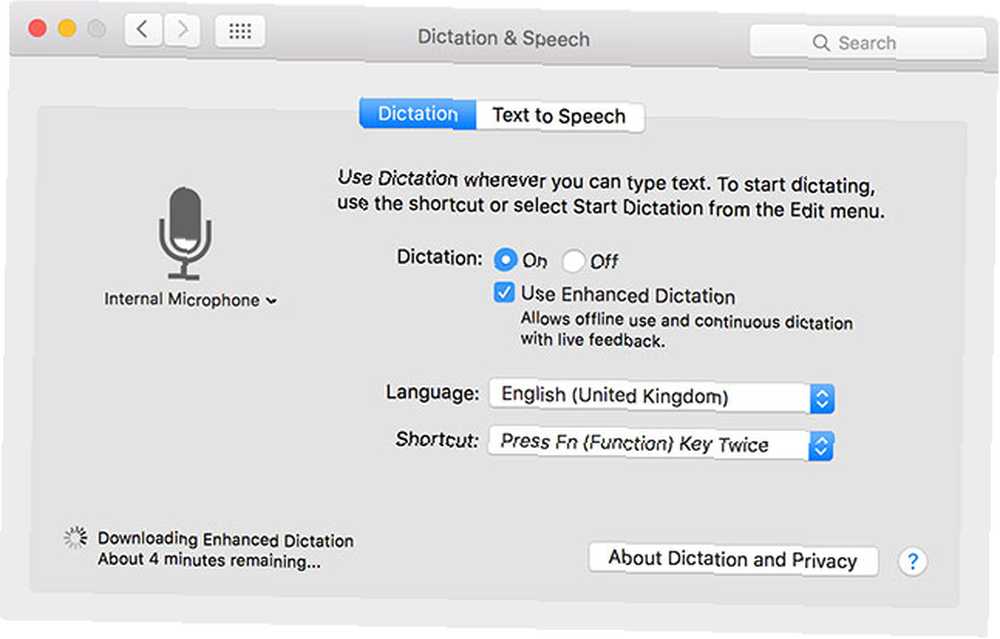Click the red close window button
The height and width of the screenshot is (639, 1000).
tap(38, 28)
